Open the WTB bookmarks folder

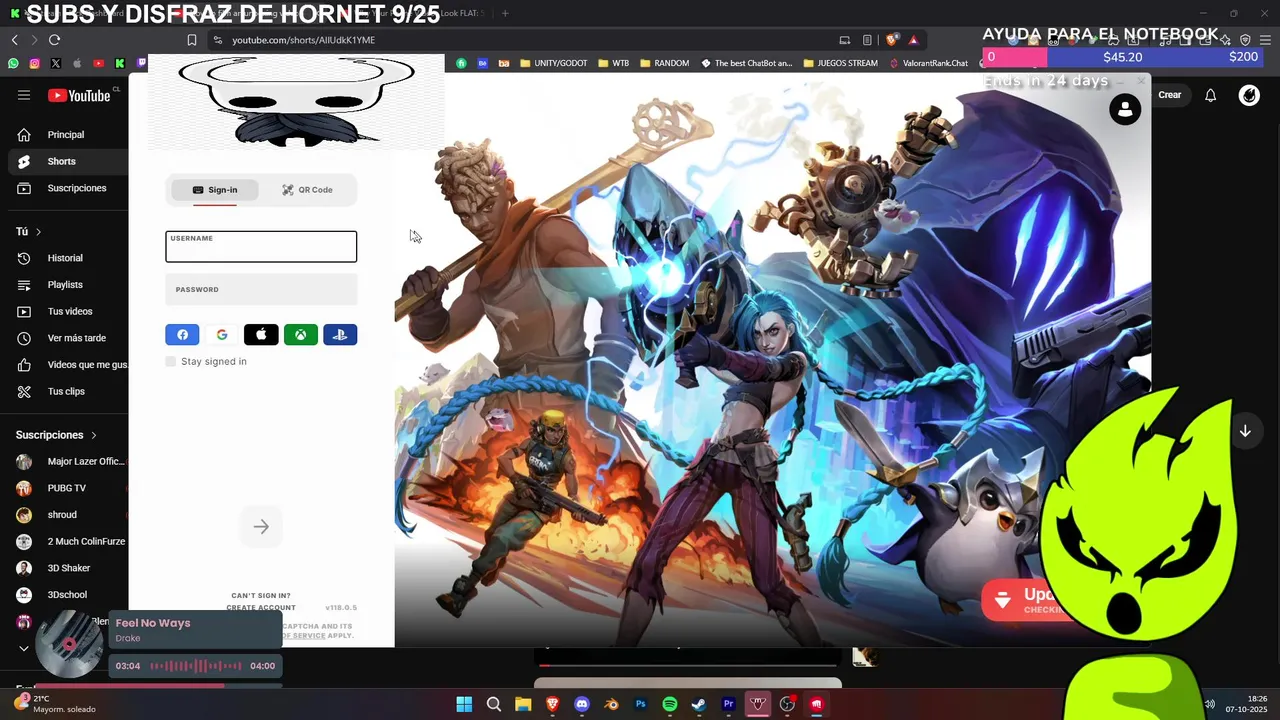pos(613,63)
